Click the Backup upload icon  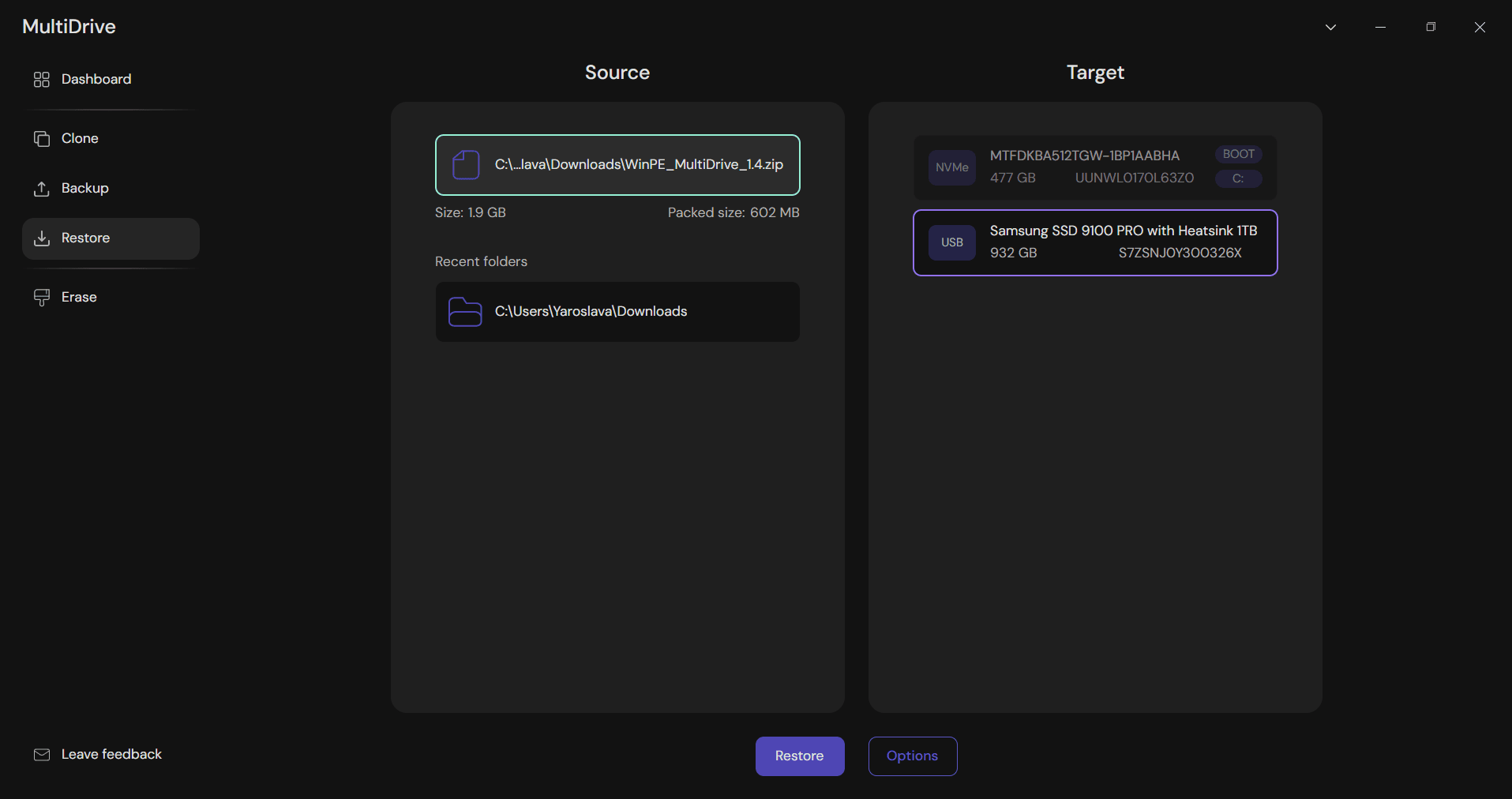[x=42, y=189]
